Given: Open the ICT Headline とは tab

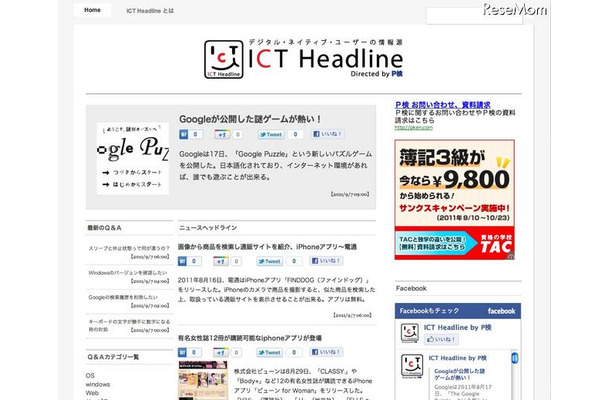Looking at the screenshot, I should coord(150,11).
